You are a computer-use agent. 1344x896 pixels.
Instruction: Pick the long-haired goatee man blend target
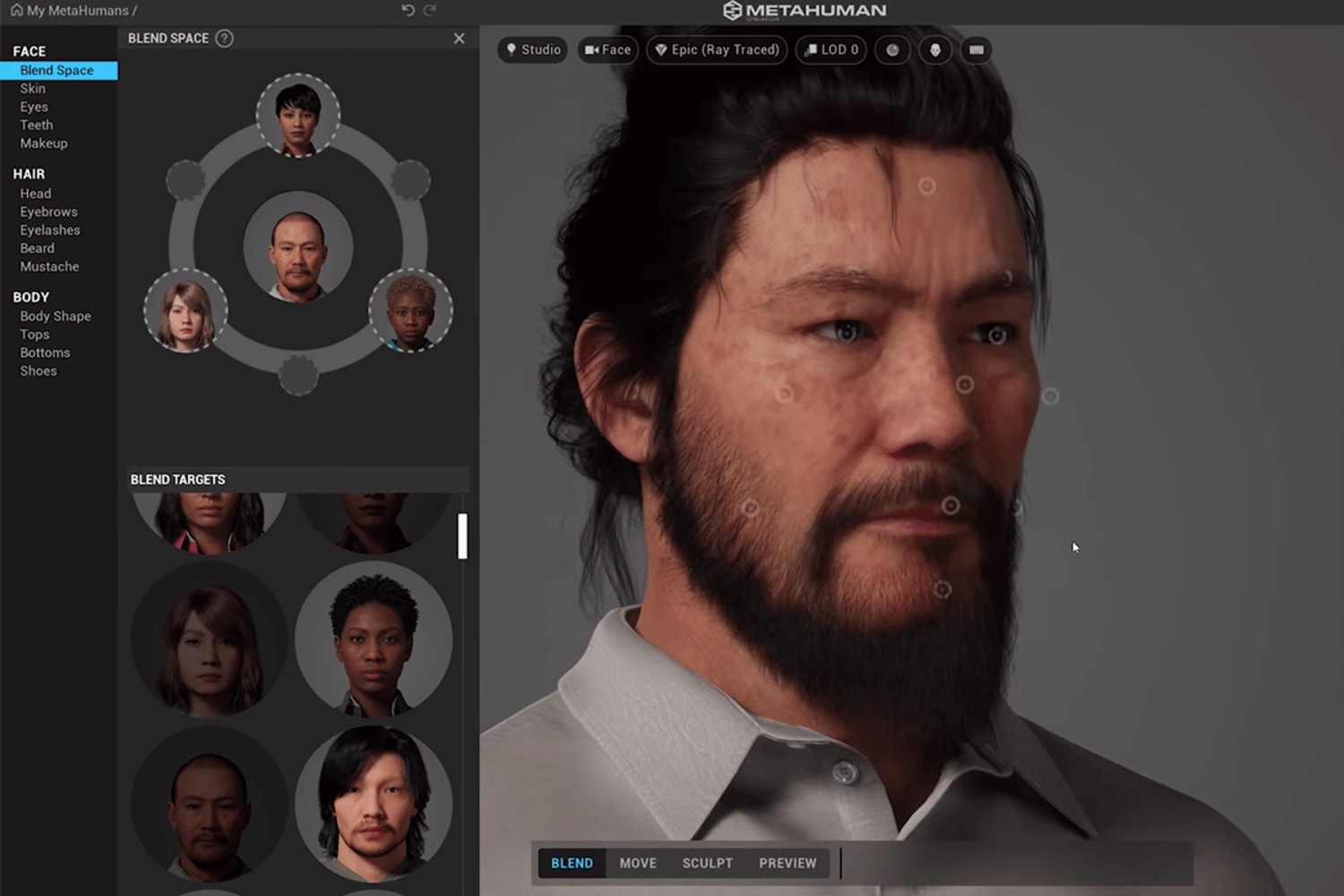coord(374,804)
